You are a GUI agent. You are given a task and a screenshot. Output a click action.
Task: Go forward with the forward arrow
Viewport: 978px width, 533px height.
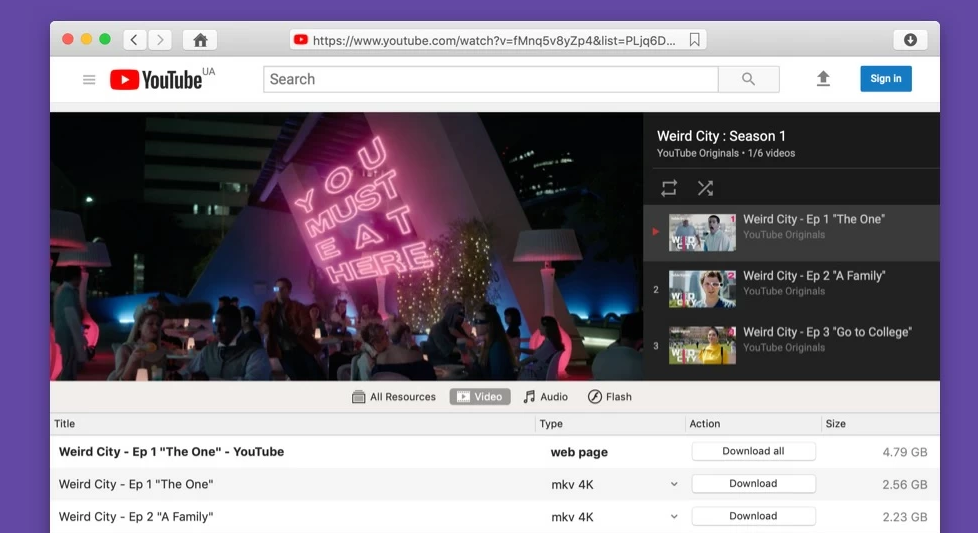[160, 40]
